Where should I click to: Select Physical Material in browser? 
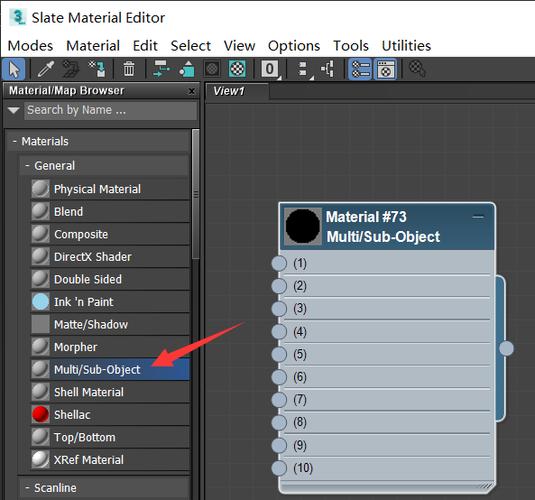pos(111,189)
